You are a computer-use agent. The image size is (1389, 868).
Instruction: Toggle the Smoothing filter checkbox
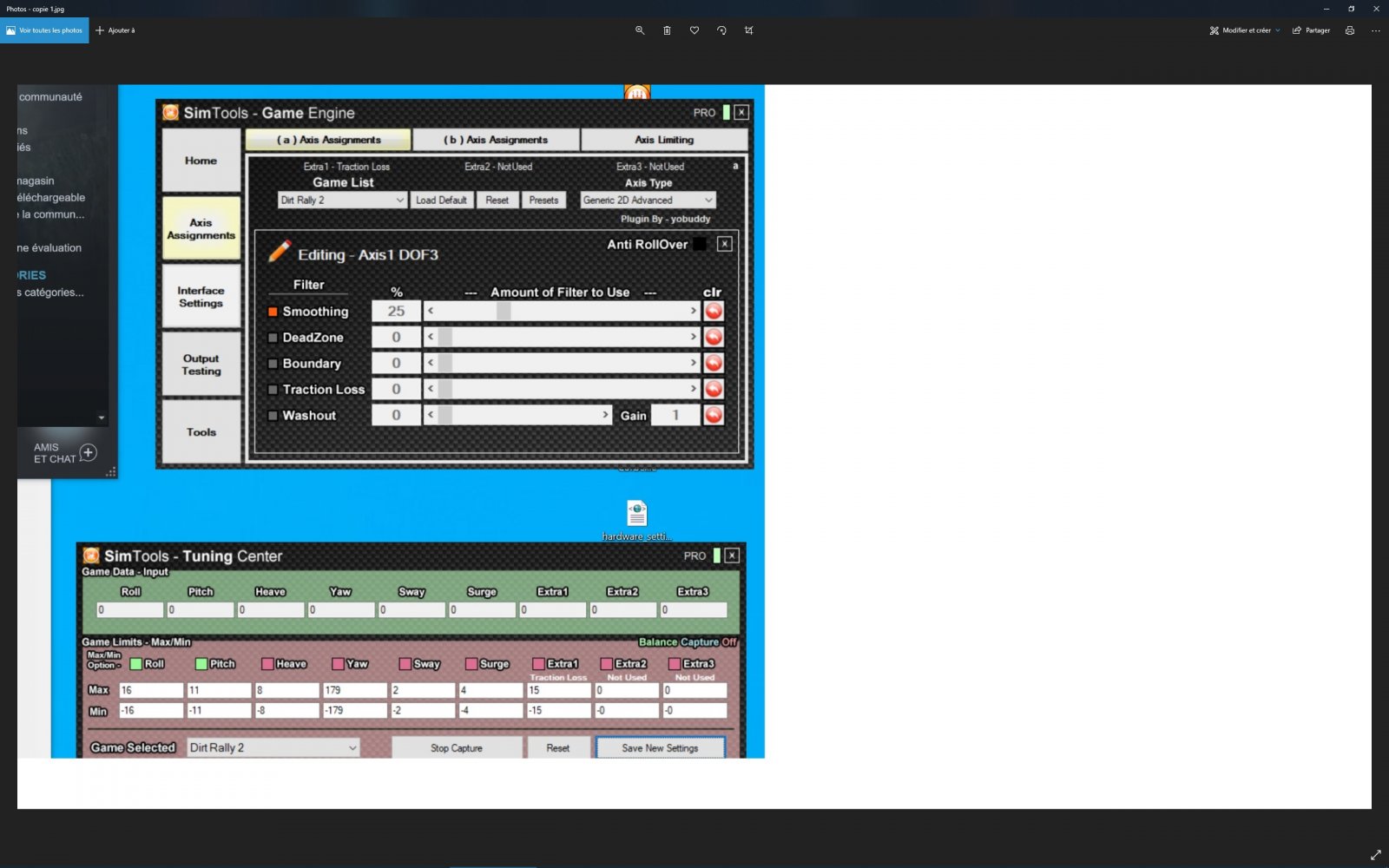(x=273, y=312)
